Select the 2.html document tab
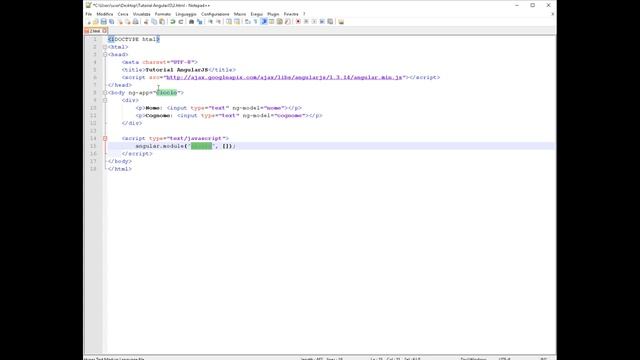The height and width of the screenshot is (360, 640). (x=95, y=31)
